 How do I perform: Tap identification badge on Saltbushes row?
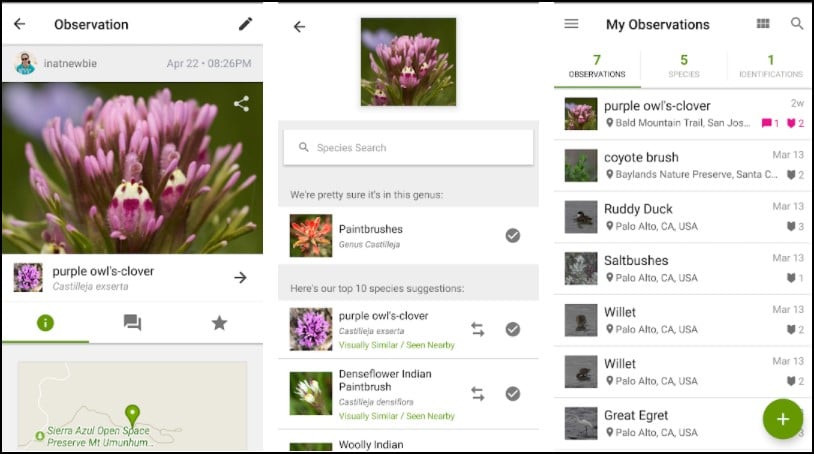(791, 278)
